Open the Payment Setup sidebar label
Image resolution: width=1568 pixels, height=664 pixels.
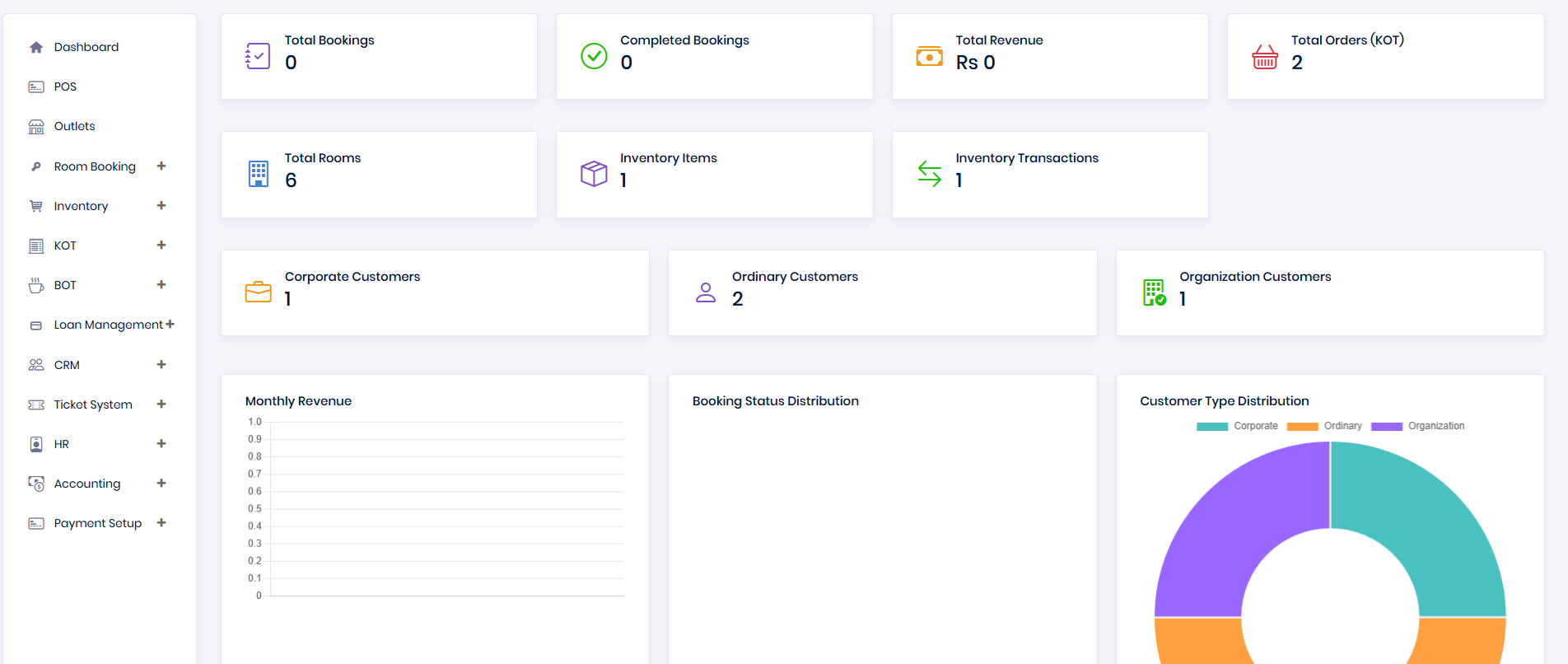pyautogui.click(x=98, y=523)
